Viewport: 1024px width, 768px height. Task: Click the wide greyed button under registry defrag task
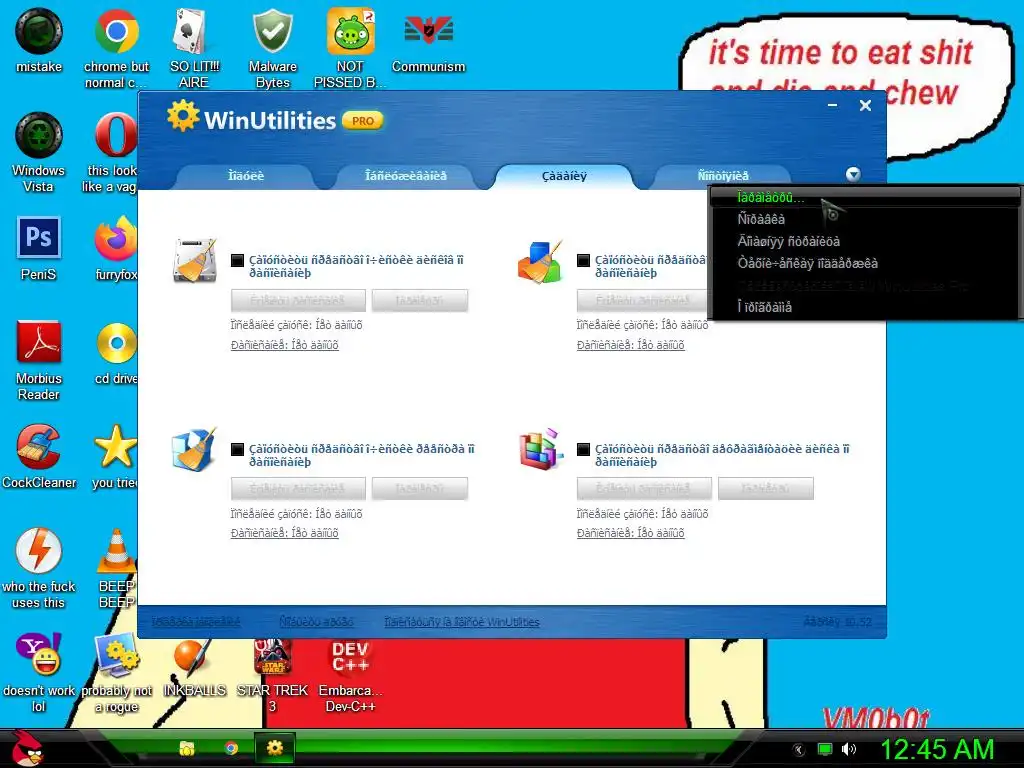point(644,488)
